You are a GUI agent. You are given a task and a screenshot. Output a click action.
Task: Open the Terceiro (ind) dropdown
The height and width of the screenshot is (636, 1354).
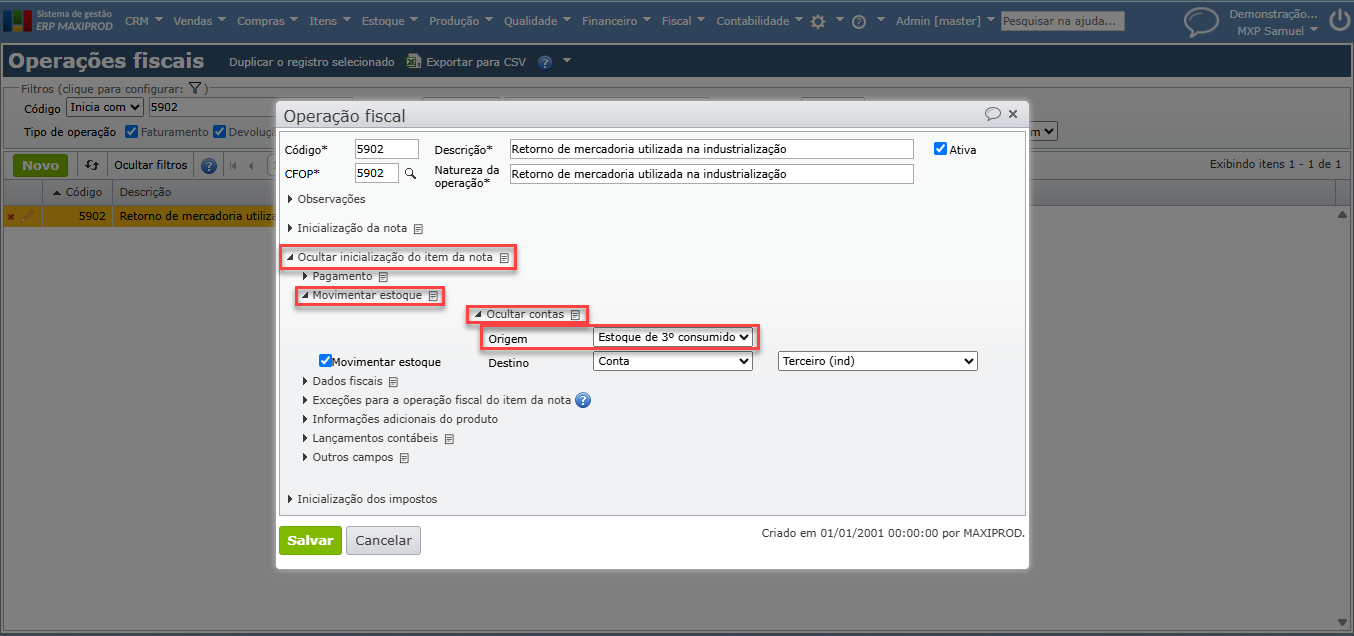pyautogui.click(x=878, y=361)
